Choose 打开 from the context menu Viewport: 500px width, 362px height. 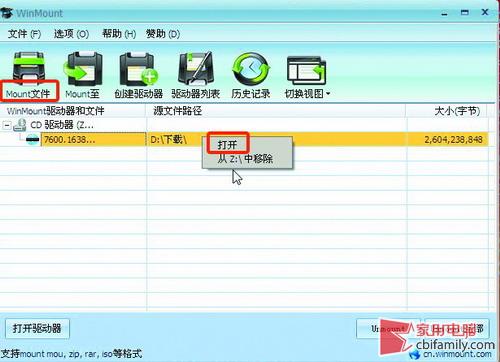(x=228, y=145)
